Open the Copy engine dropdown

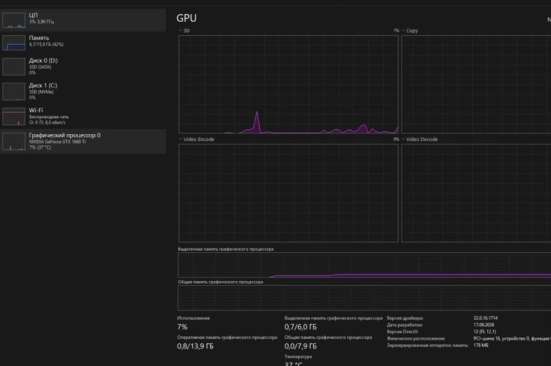[x=410, y=31]
